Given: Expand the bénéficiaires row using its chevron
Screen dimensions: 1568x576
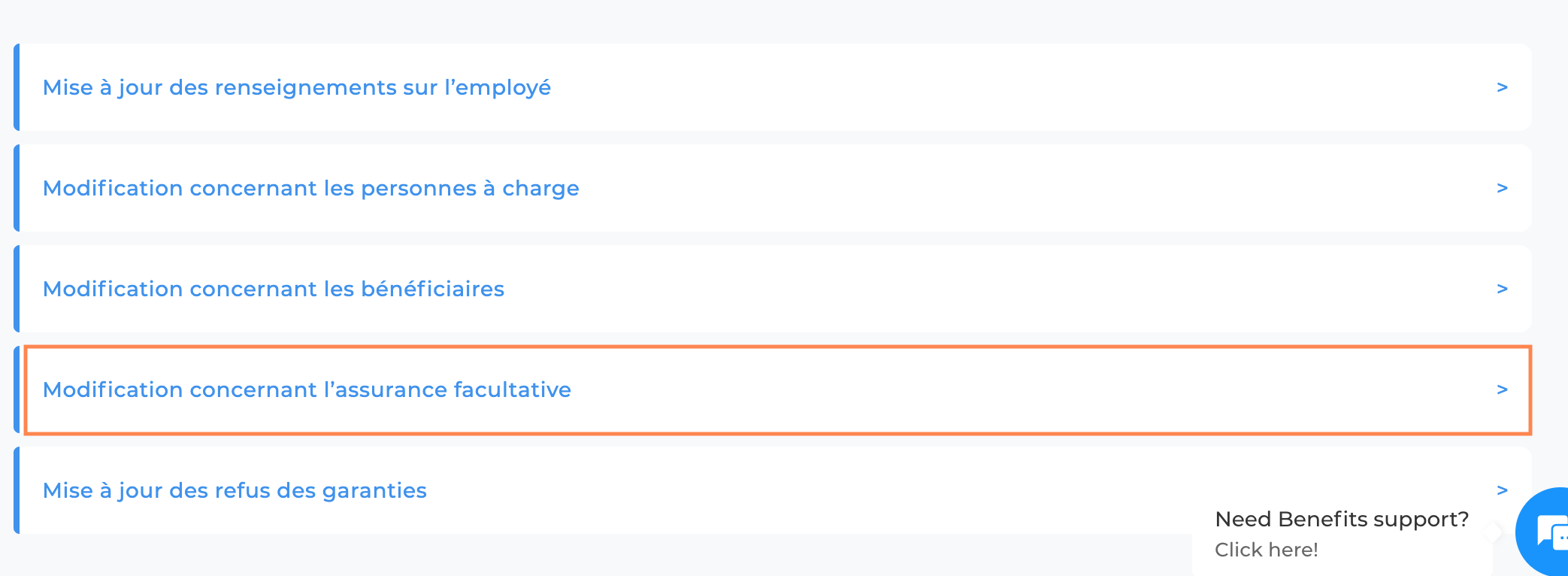Looking at the screenshot, I should (x=1502, y=289).
